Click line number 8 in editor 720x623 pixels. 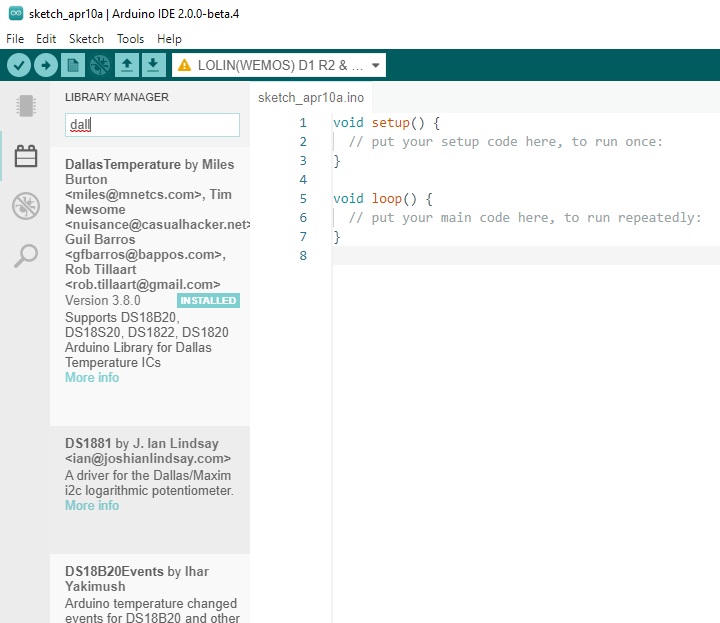(303, 256)
